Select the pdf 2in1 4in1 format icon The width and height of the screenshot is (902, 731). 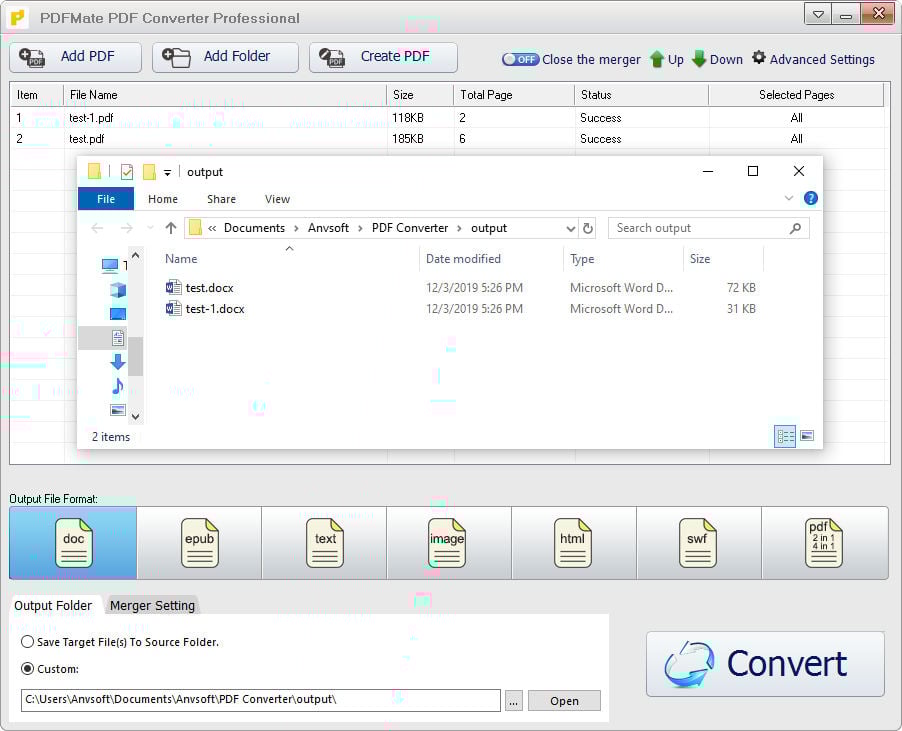coord(823,543)
